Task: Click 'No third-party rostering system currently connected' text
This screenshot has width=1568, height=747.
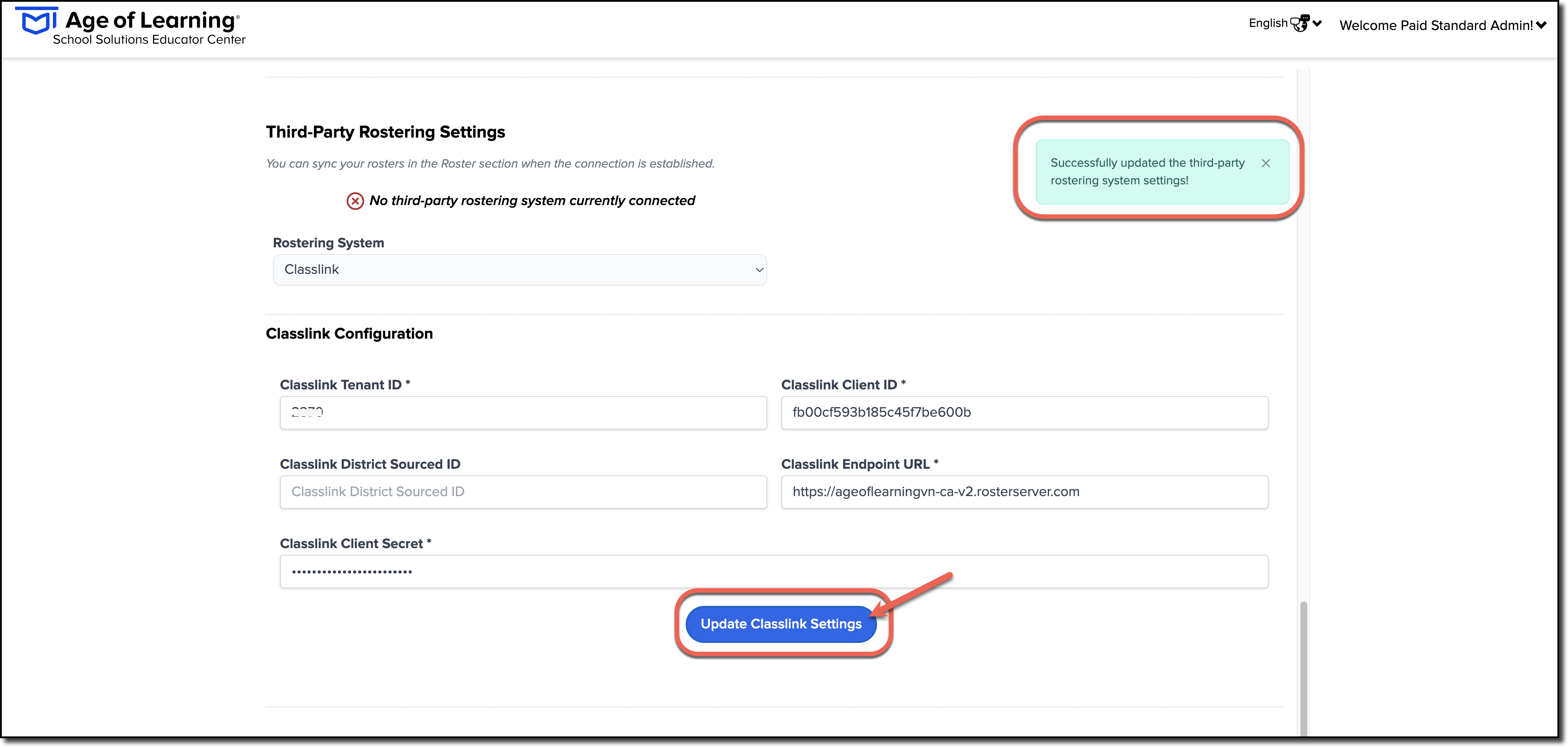Action: (x=532, y=201)
